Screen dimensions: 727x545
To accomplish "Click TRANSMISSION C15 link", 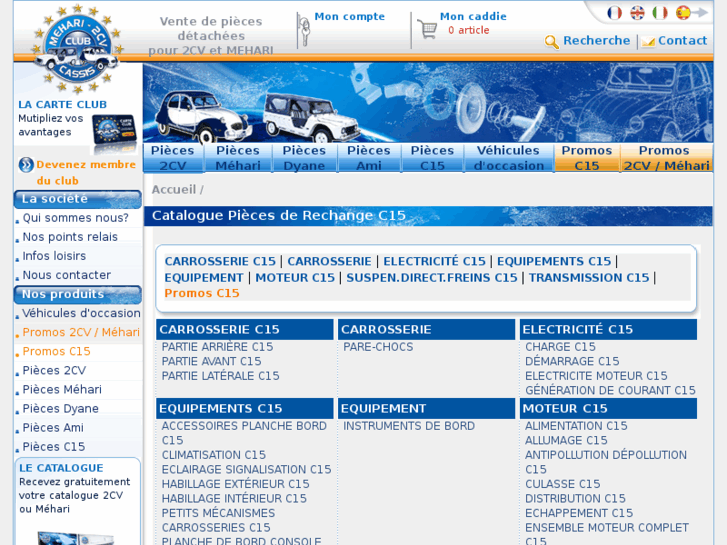I will (x=589, y=277).
